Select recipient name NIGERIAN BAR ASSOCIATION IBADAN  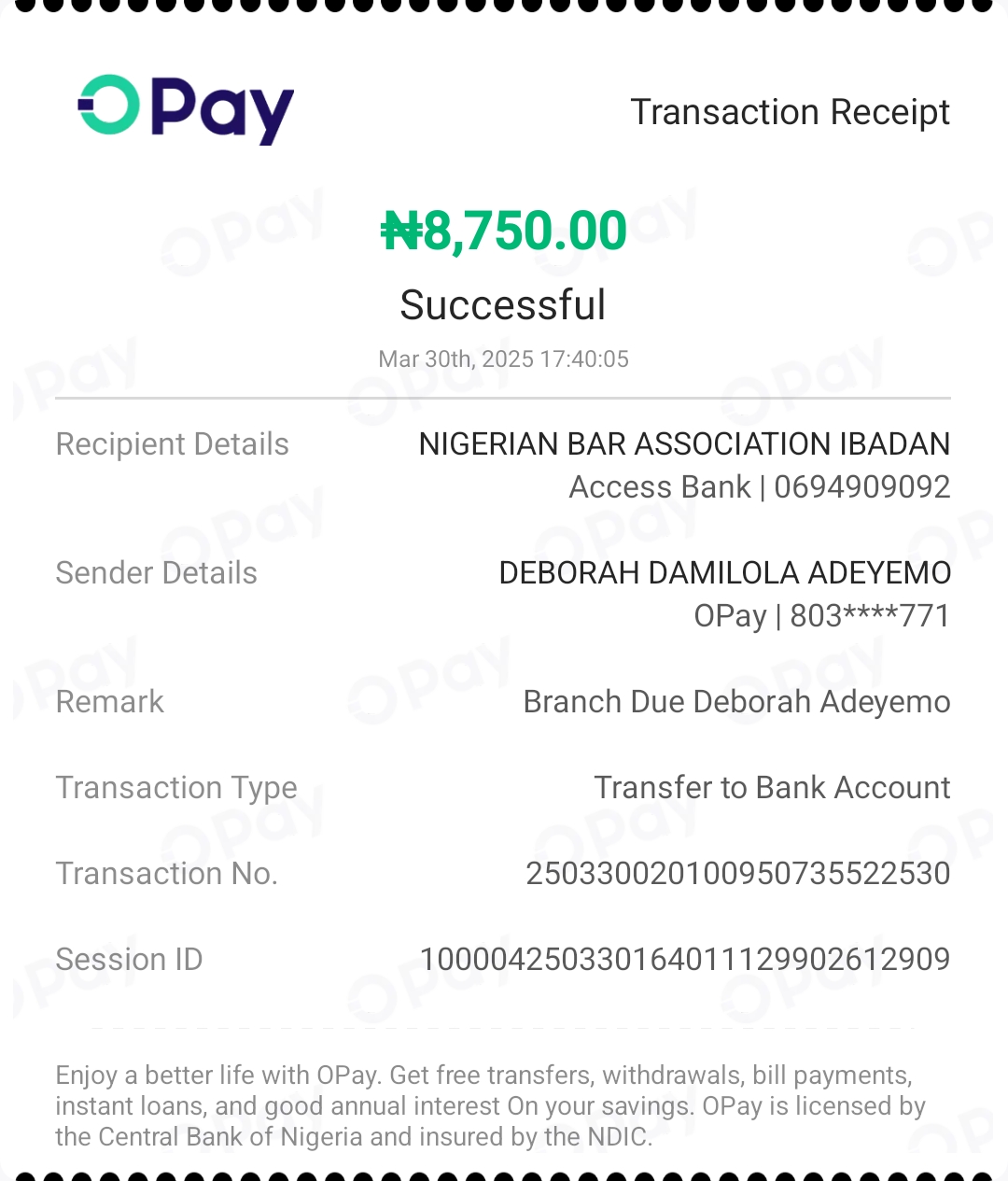(x=684, y=444)
